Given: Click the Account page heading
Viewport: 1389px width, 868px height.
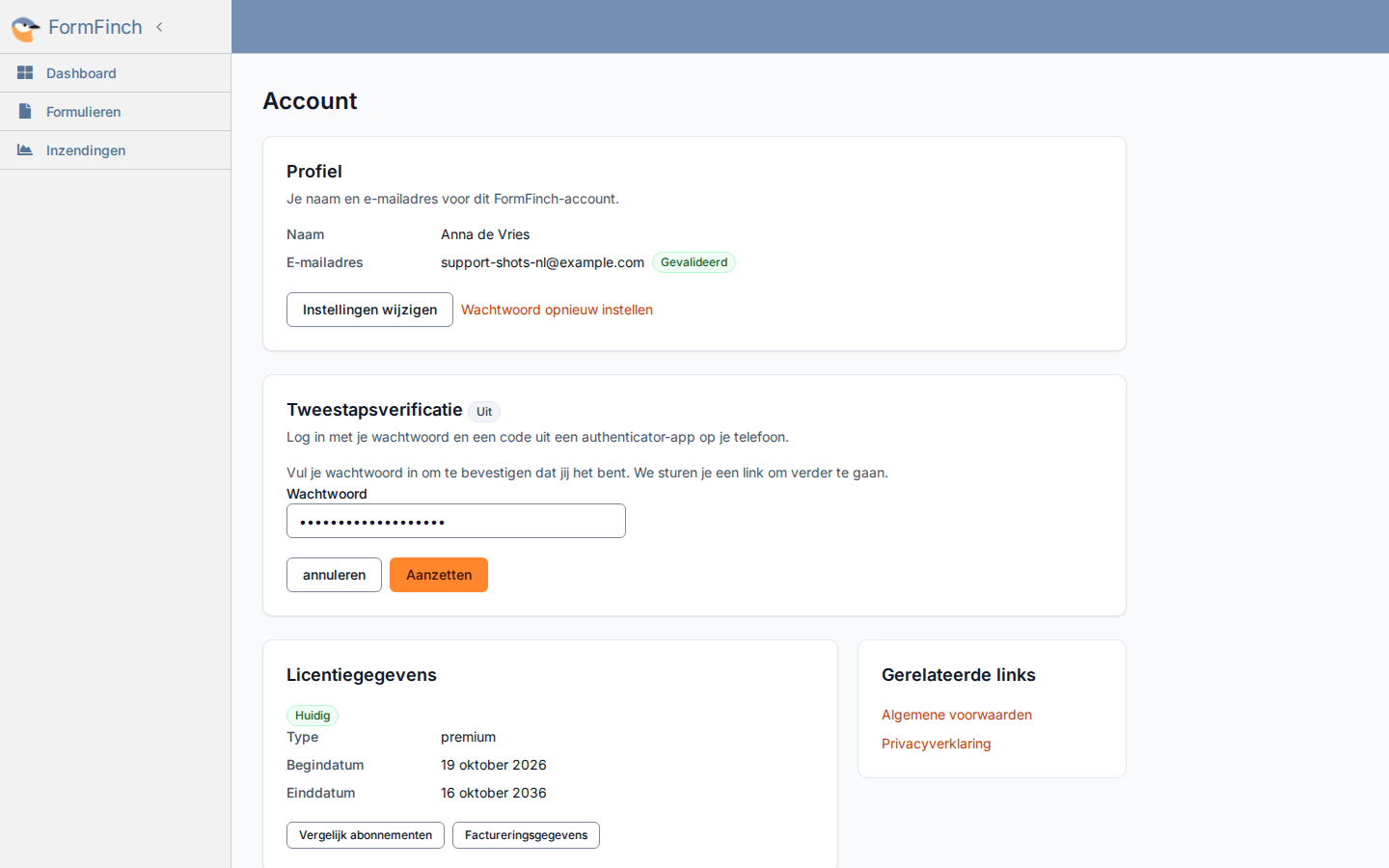Looking at the screenshot, I should click(x=310, y=101).
